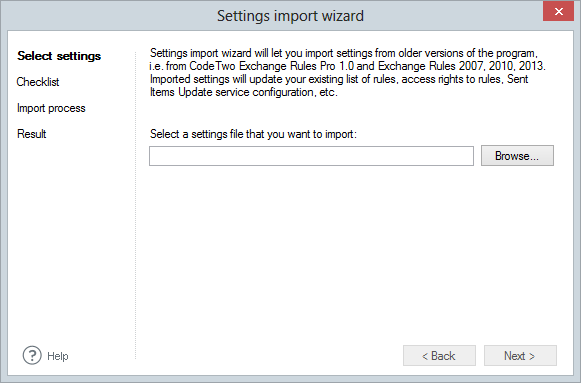
Task: Click the 'Settings import wizard' title bar
Action: click(x=290, y=16)
